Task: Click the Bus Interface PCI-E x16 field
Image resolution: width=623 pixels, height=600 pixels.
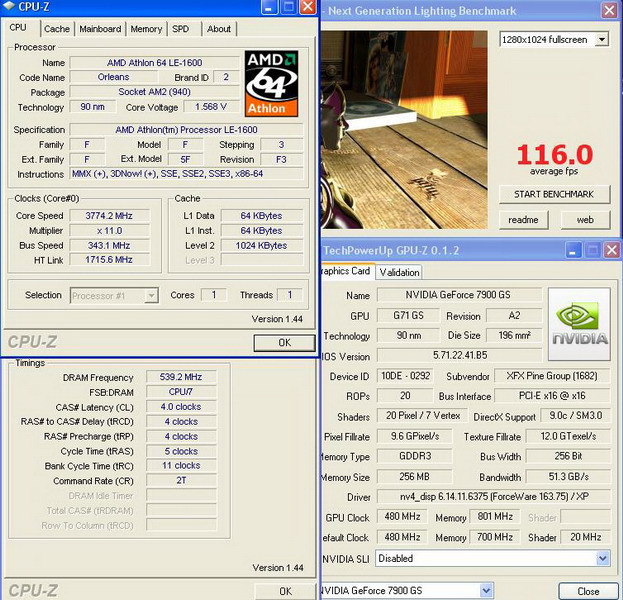Action: click(552, 396)
